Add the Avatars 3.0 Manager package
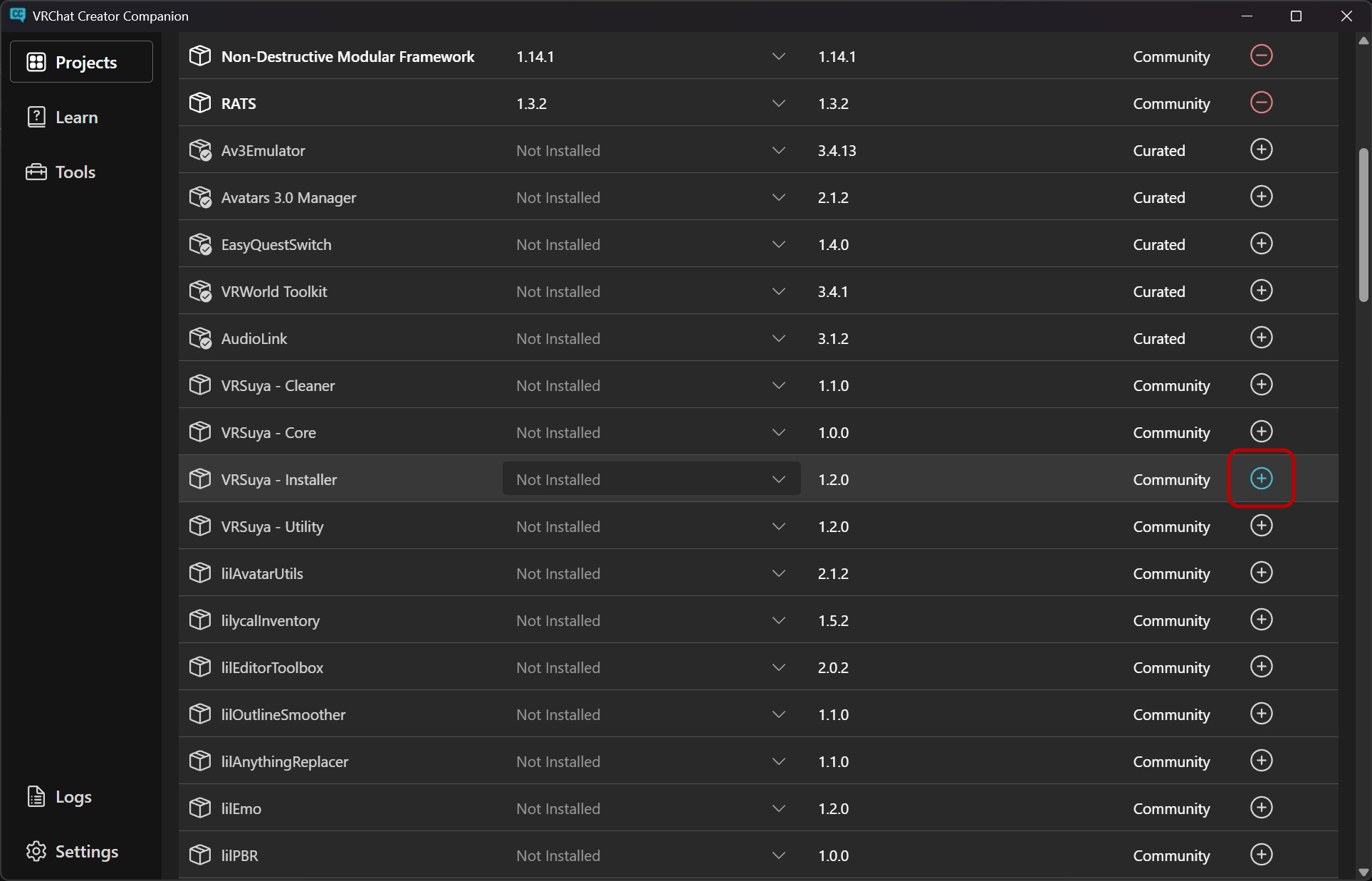 tap(1261, 197)
